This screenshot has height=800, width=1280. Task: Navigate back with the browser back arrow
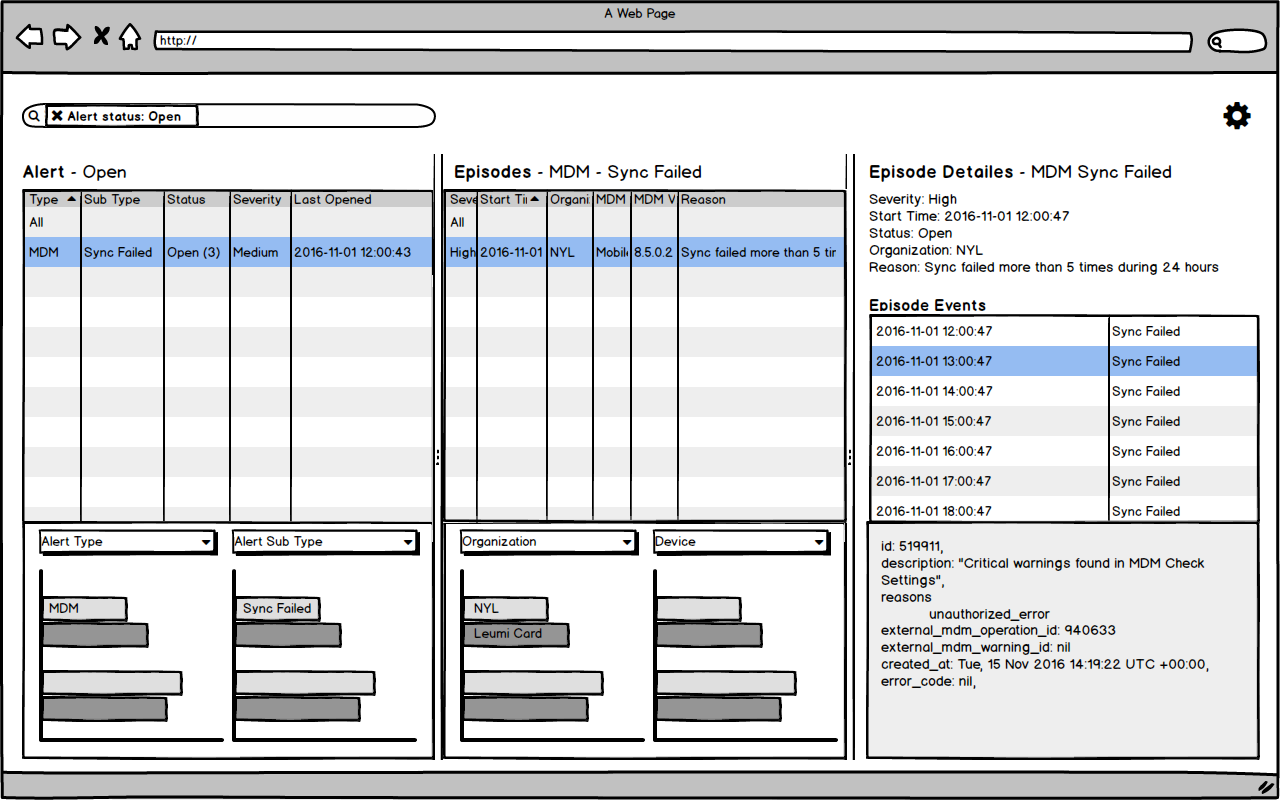click(28, 36)
